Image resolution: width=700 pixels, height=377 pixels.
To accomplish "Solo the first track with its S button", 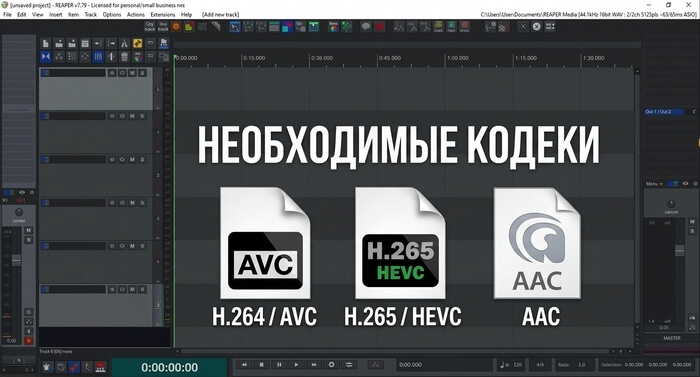I will click(142, 73).
